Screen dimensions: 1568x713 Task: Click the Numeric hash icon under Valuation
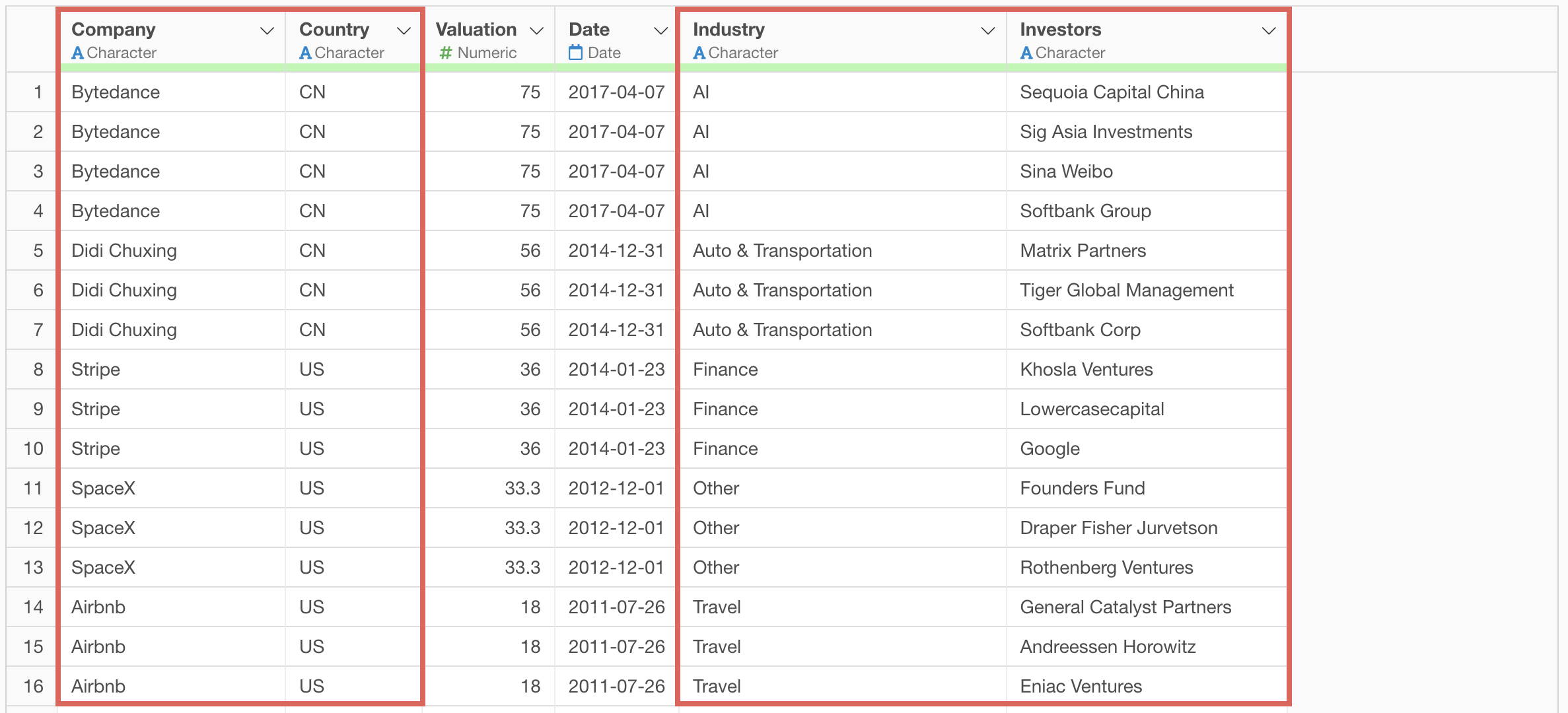click(446, 53)
